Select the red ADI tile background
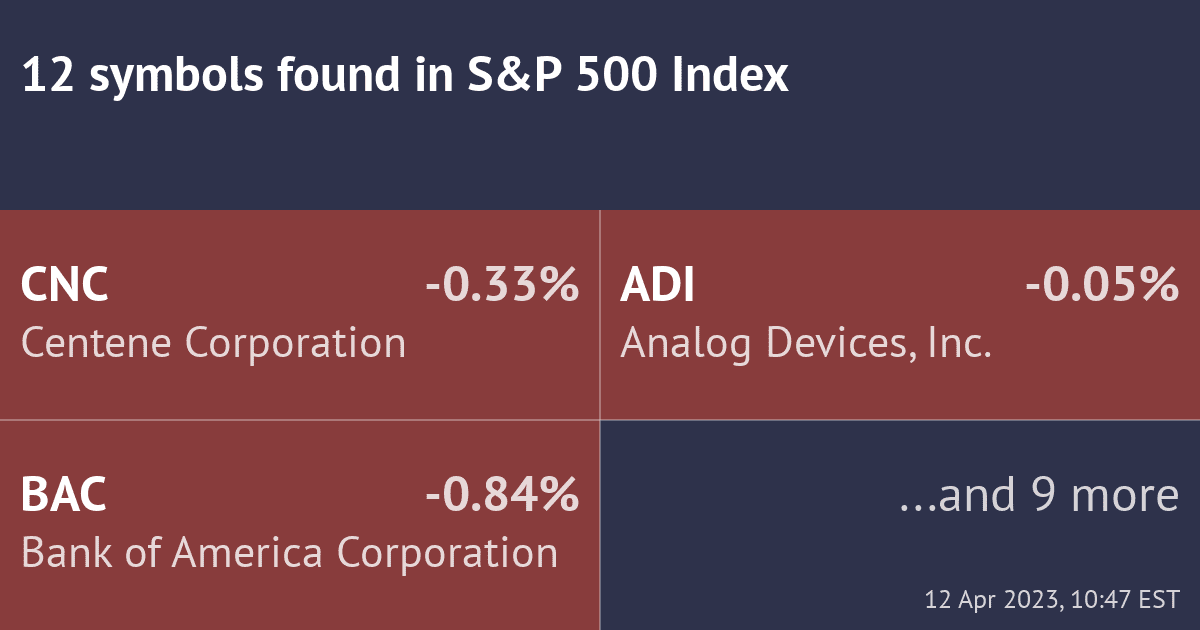Screen dimensions: 1200x630 [x=900, y=390]
